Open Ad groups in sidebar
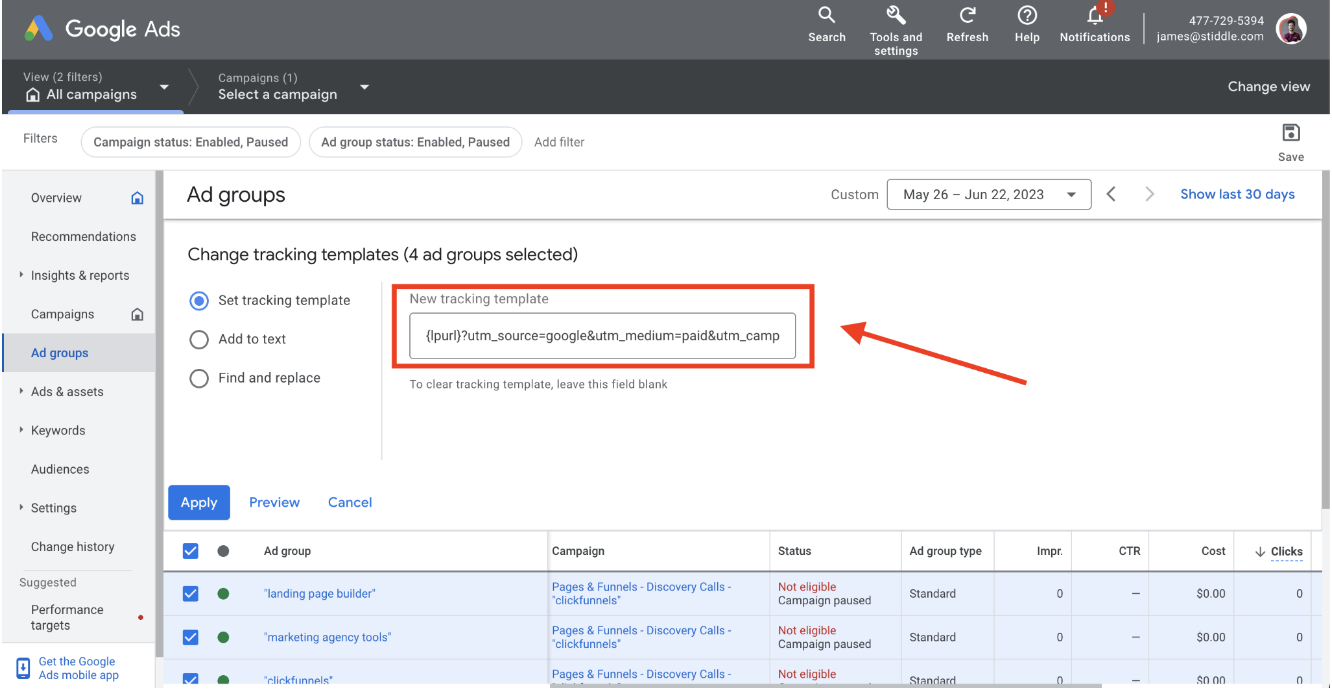The image size is (1332, 690). click(x=59, y=353)
